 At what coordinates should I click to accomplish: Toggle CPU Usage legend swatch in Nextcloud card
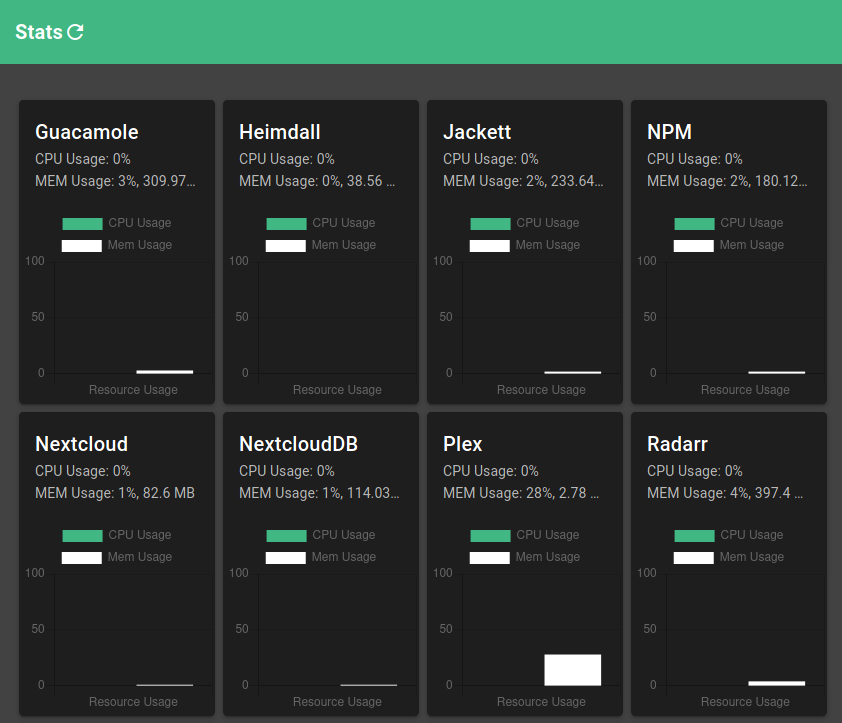point(82,536)
